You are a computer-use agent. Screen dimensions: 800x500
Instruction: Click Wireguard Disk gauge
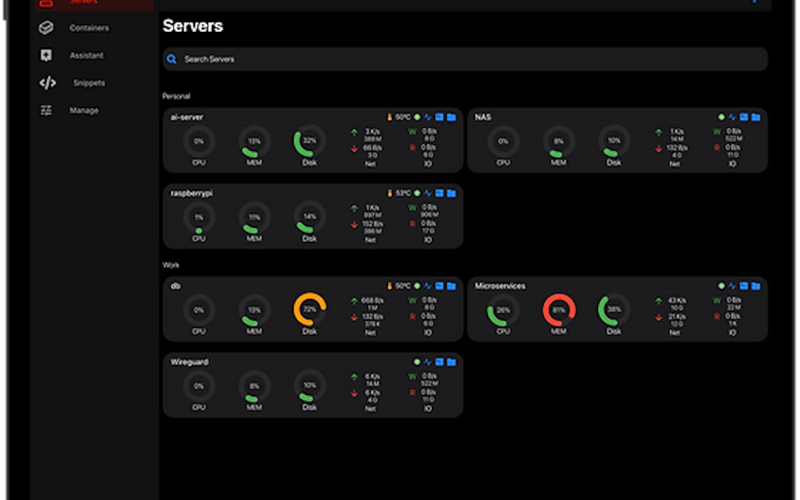tap(310, 386)
